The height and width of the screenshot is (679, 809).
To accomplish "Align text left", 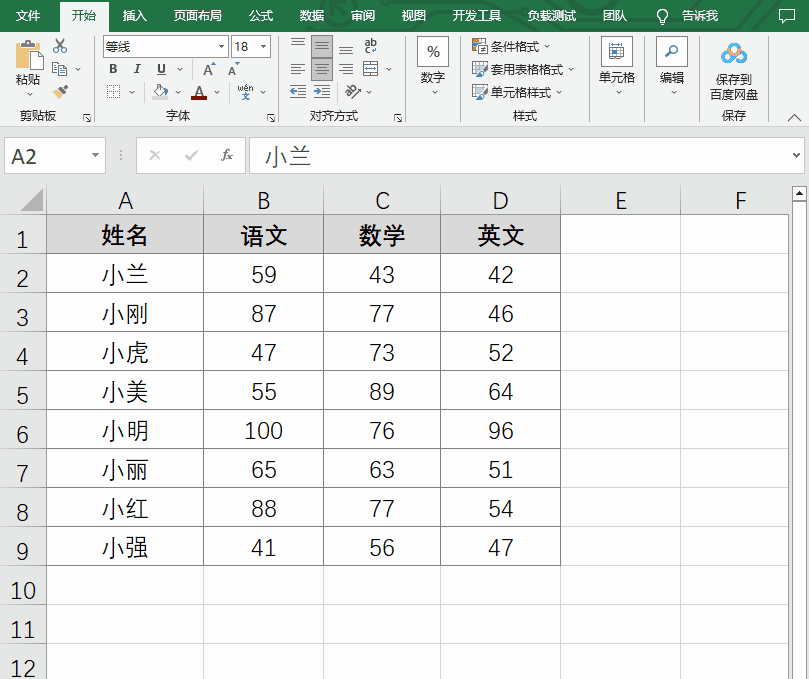I will pyautogui.click(x=298, y=69).
